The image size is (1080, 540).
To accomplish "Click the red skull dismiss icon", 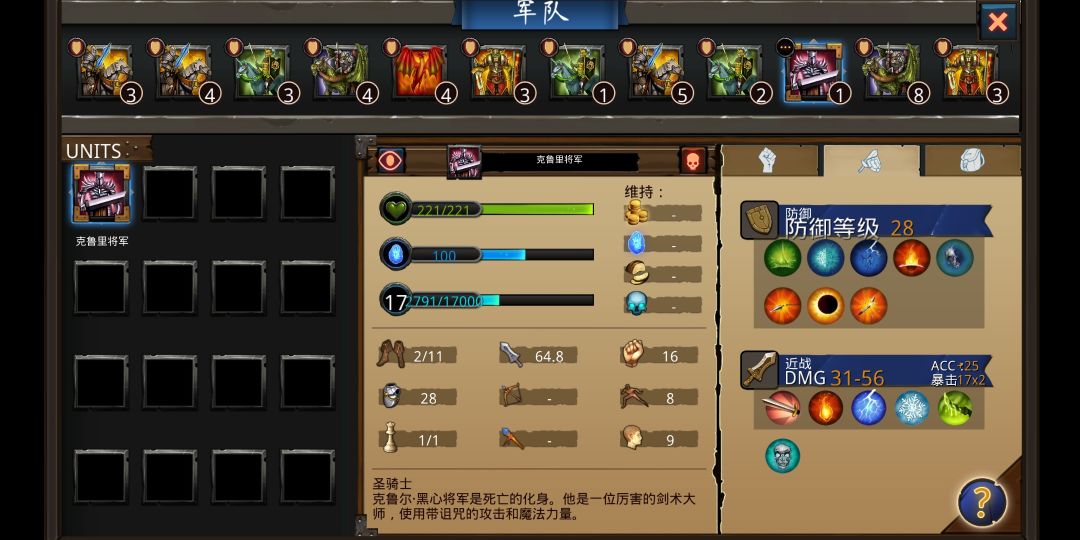I will [693, 160].
